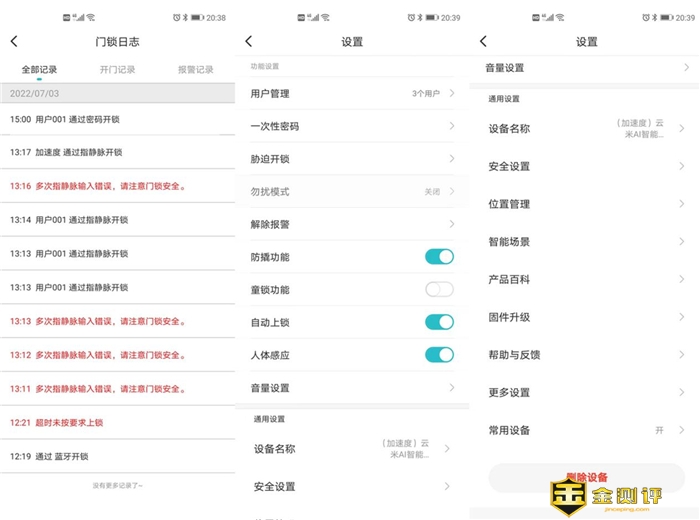Enable the 童锁功能 toggle
Image resolution: width=700 pixels, height=520 pixels.
[439, 290]
